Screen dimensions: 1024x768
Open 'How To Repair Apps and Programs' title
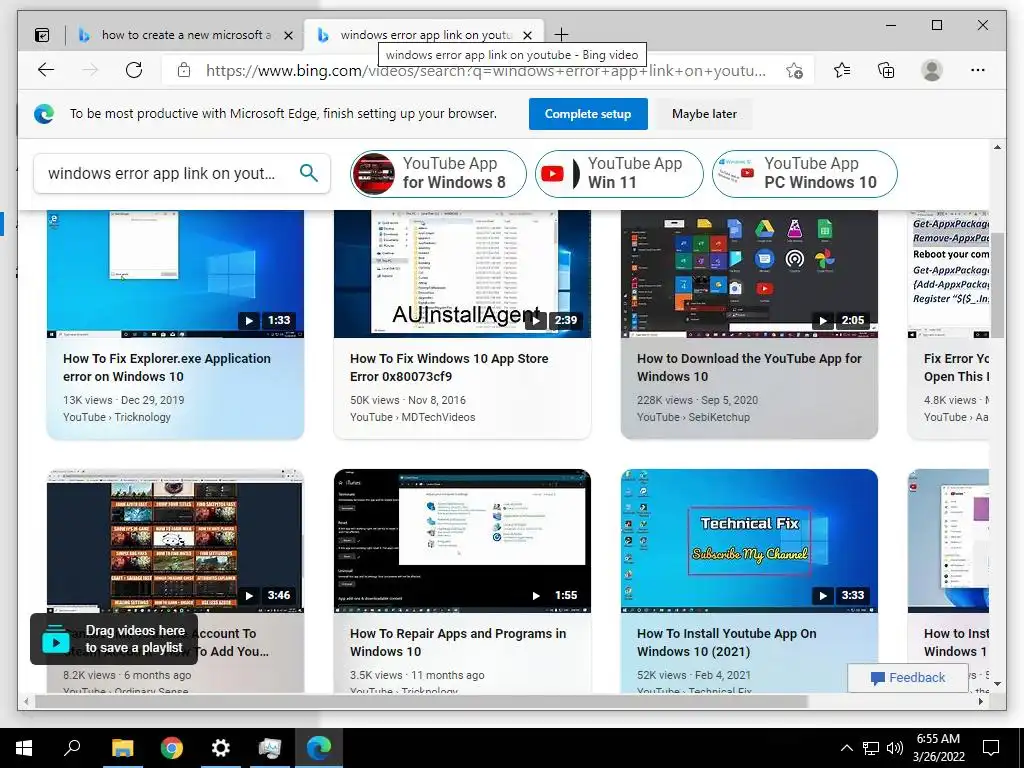458,643
